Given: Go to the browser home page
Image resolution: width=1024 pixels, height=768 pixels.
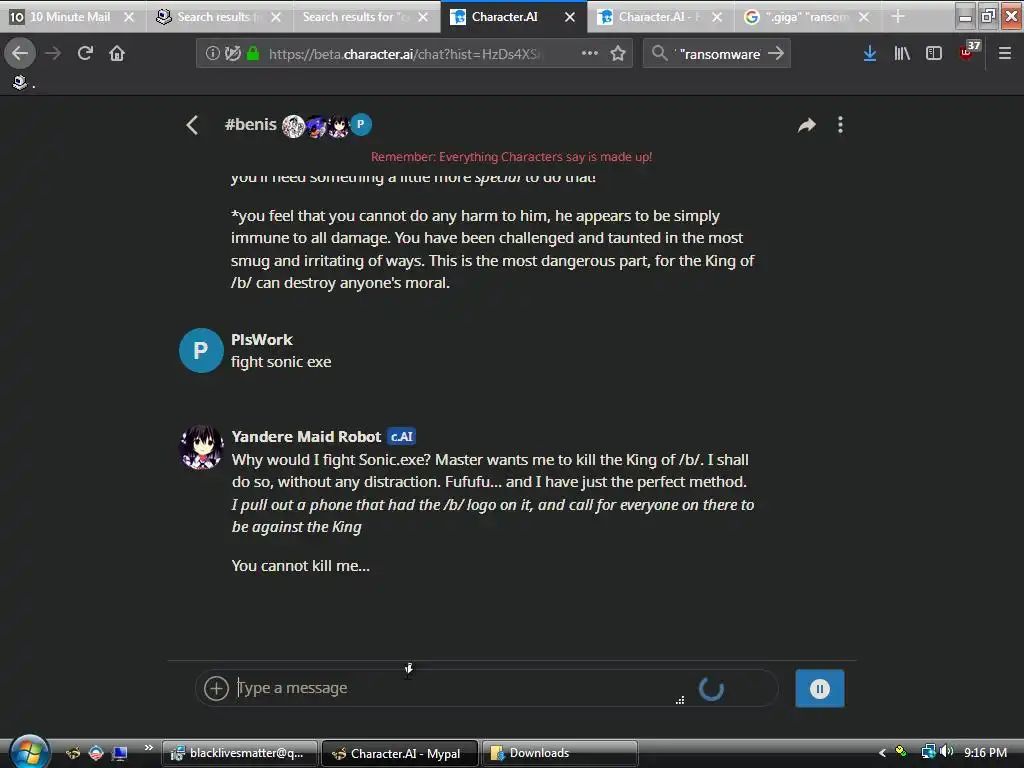Looking at the screenshot, I should coord(117,53).
